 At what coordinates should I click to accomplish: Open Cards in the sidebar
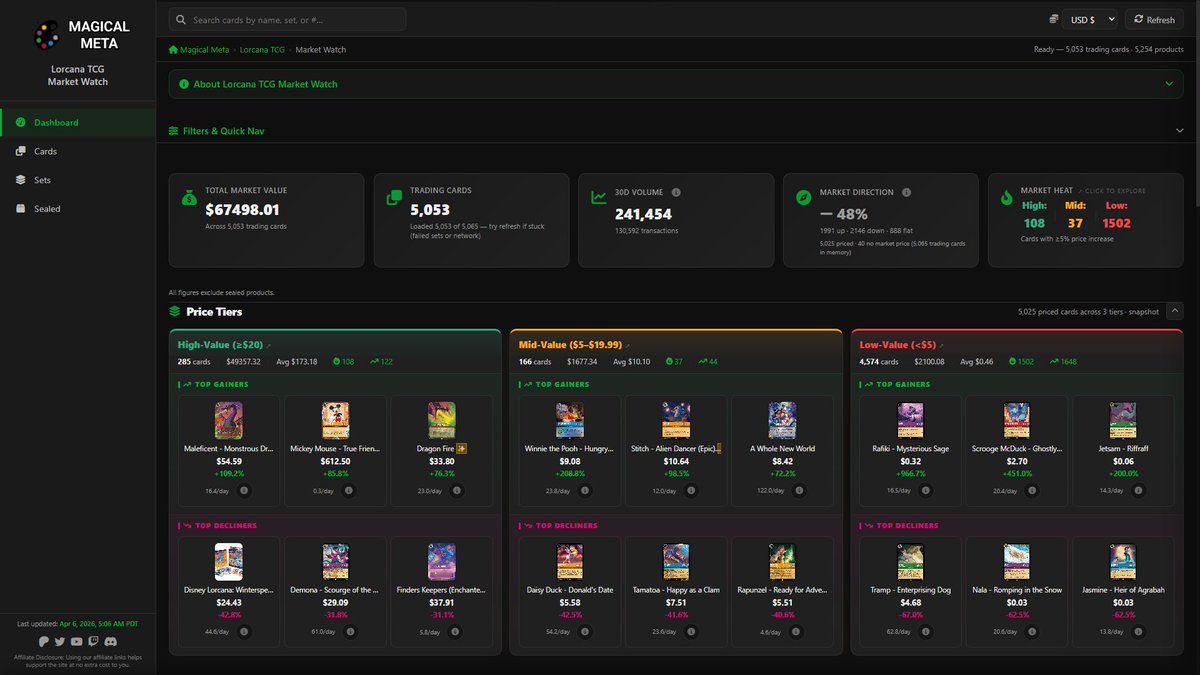click(78, 152)
